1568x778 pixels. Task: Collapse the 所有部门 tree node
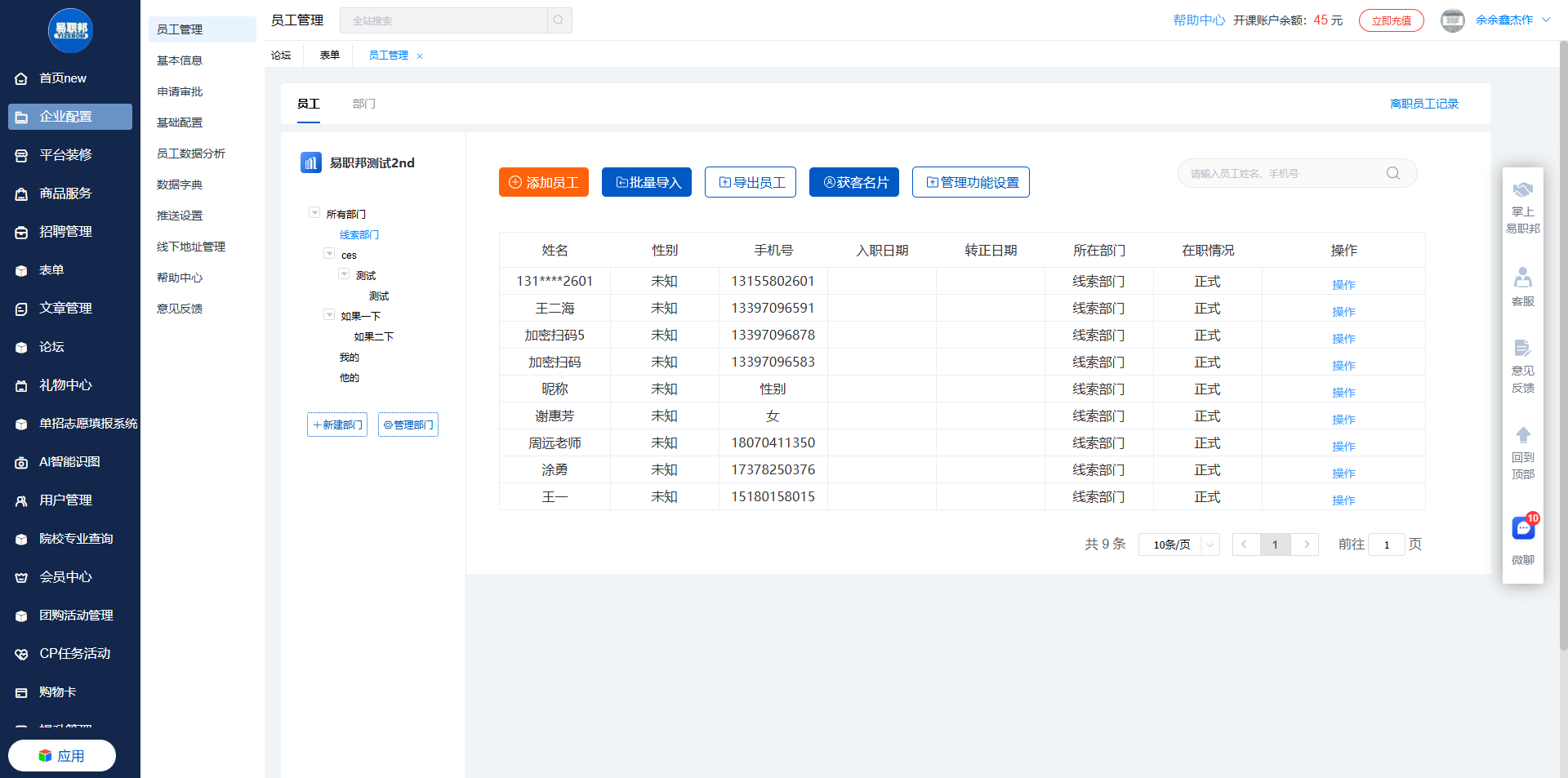tap(314, 213)
